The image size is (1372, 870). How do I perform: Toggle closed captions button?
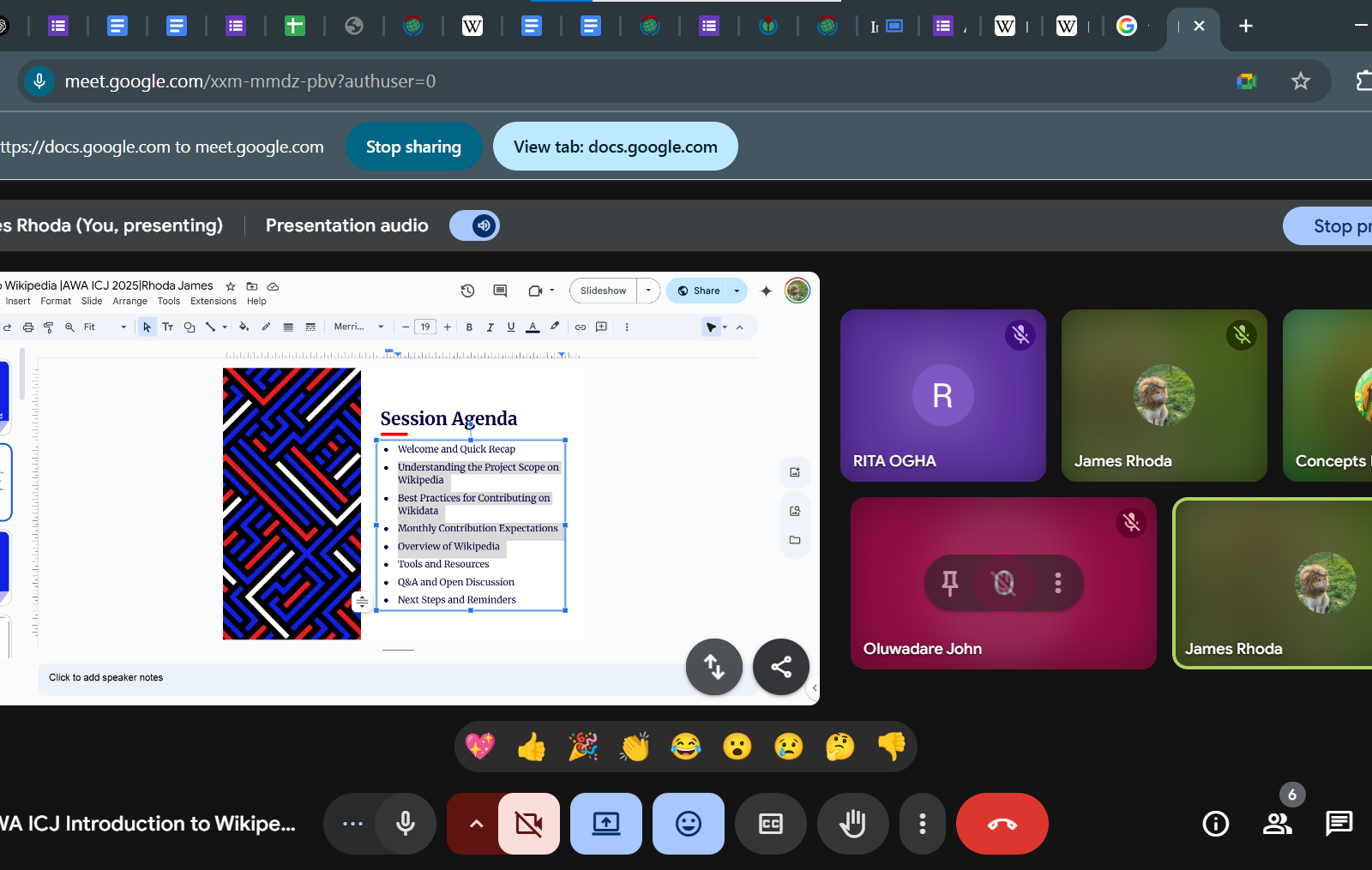click(770, 824)
